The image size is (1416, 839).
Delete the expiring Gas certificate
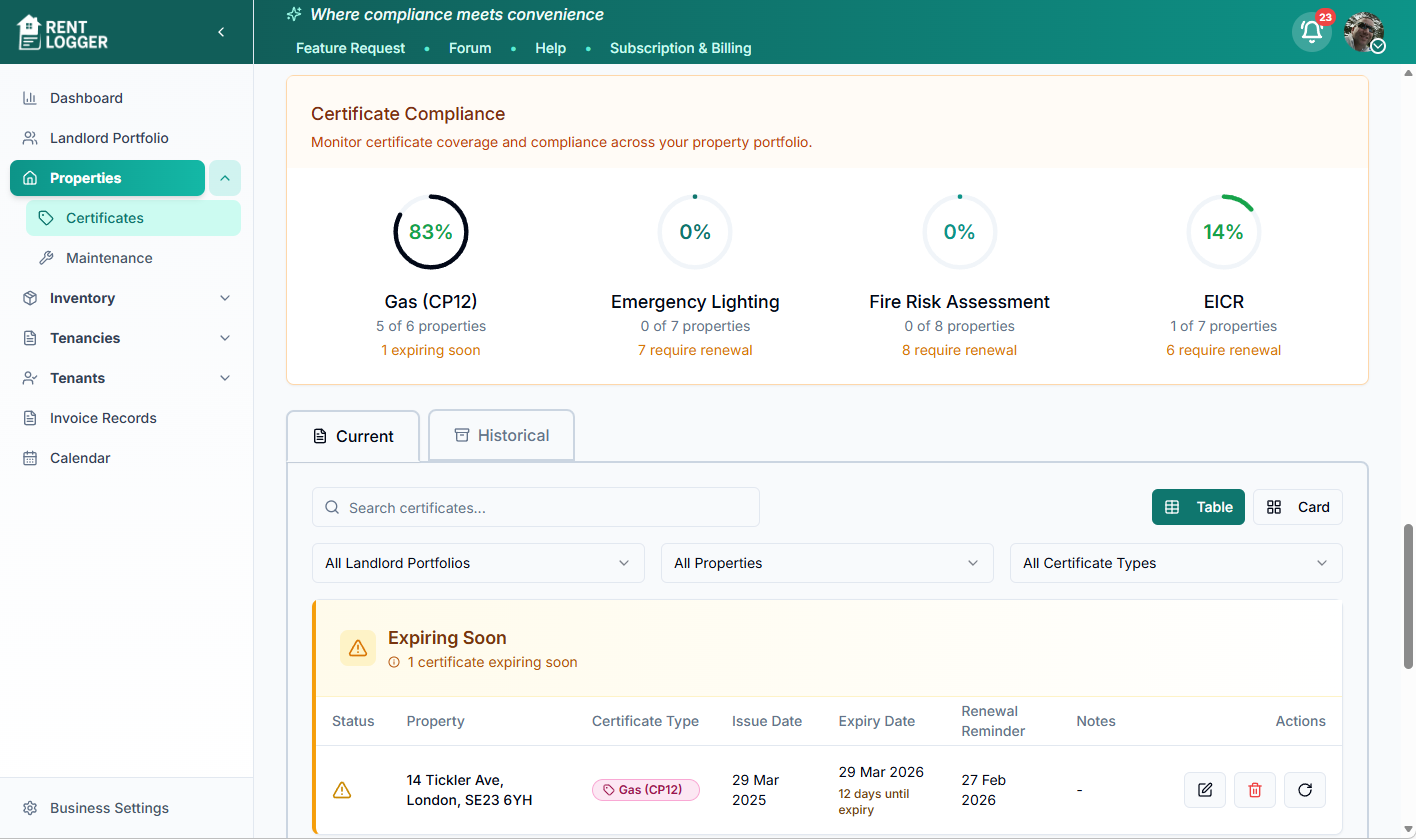pos(1254,789)
